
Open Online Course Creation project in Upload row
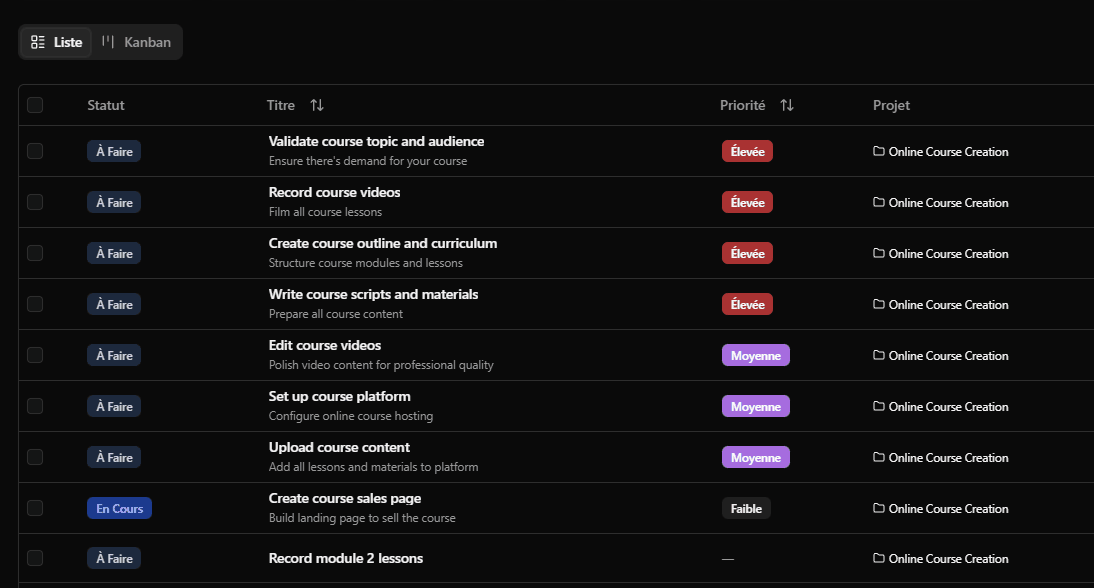pos(948,458)
